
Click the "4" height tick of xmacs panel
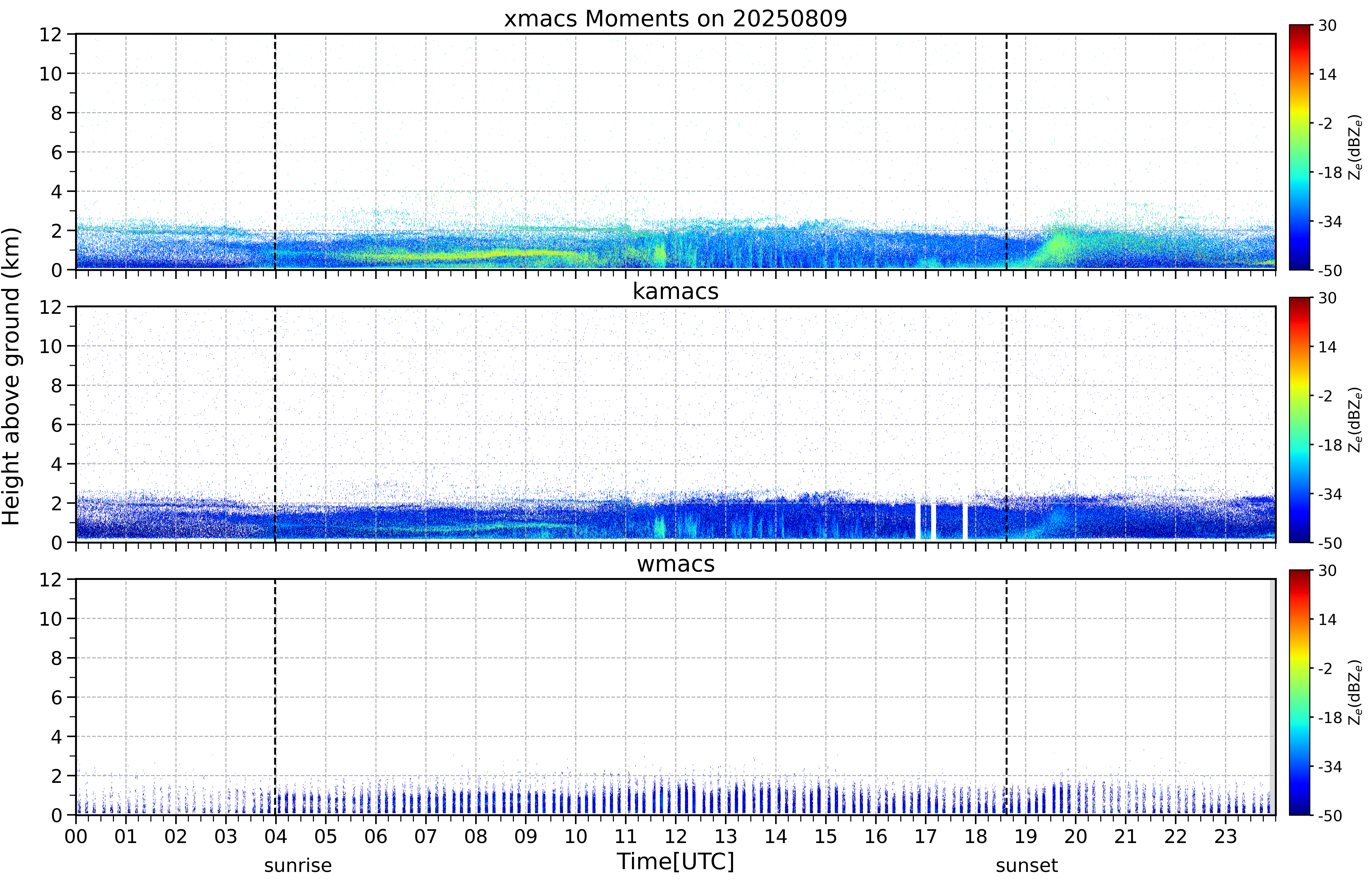(56, 192)
